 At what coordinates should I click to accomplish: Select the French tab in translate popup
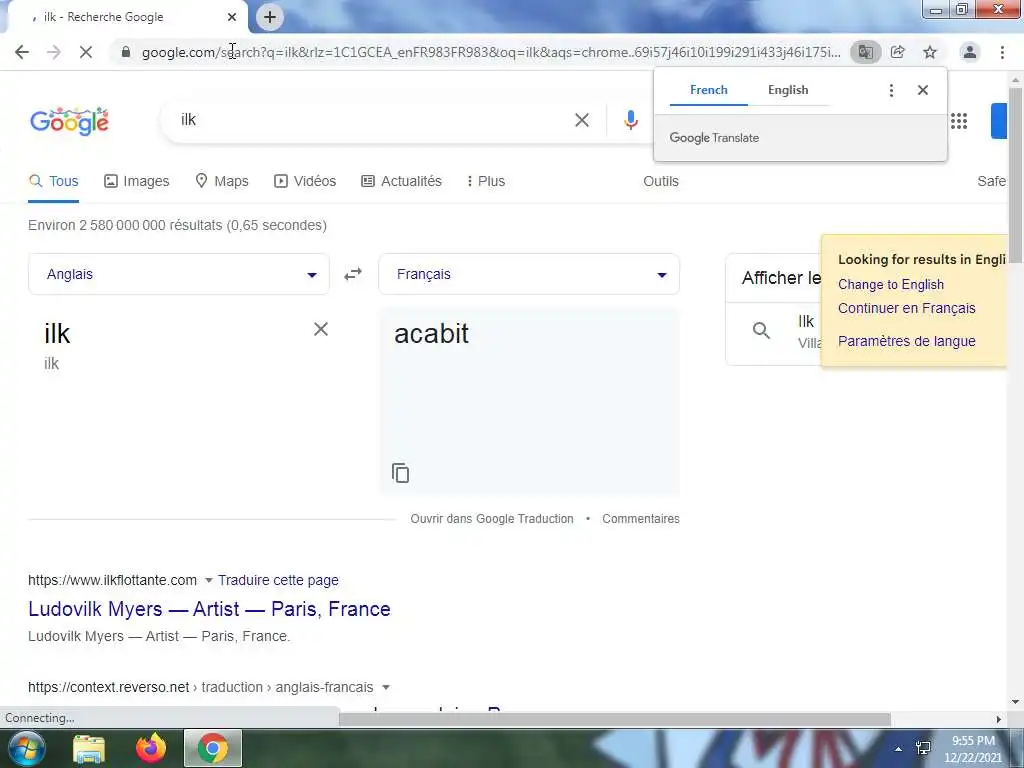pyautogui.click(x=709, y=90)
